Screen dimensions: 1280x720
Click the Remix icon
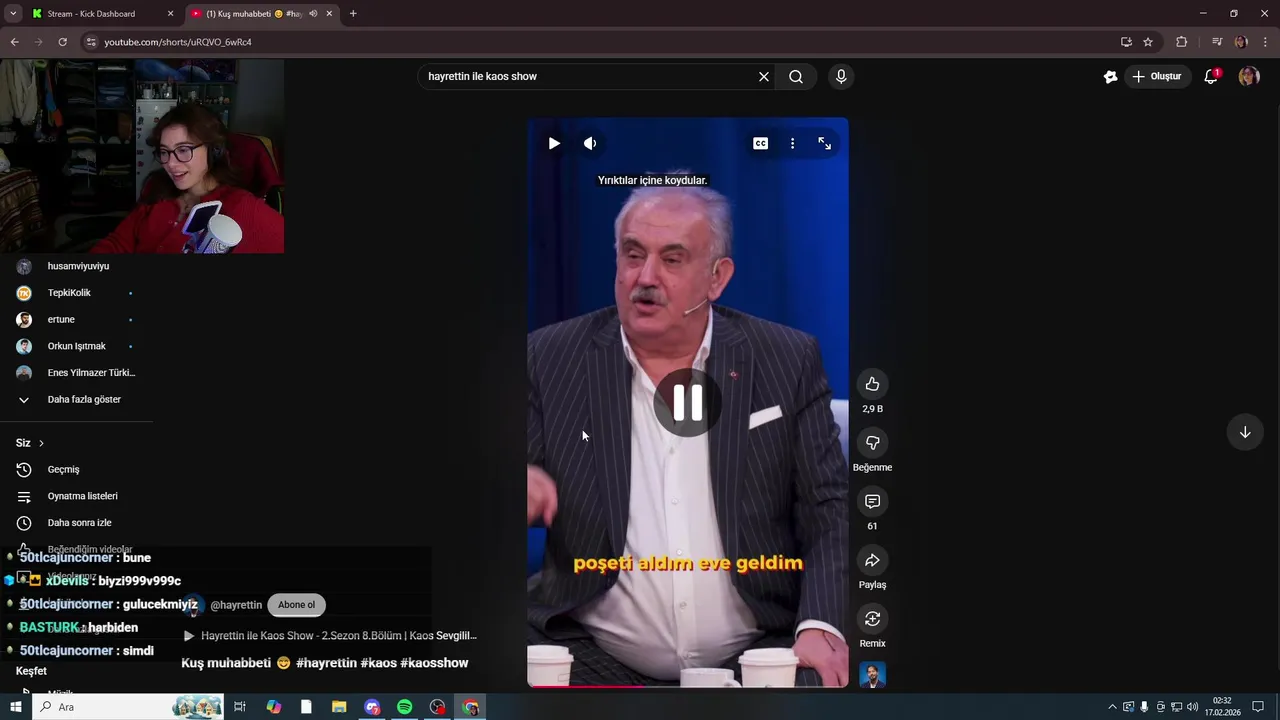872,619
